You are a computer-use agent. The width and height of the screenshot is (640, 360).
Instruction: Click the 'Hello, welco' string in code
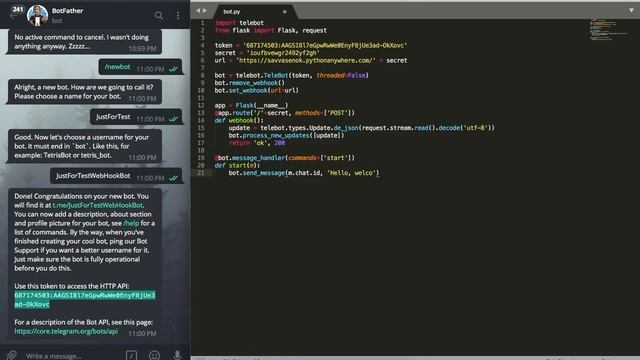(x=351, y=173)
